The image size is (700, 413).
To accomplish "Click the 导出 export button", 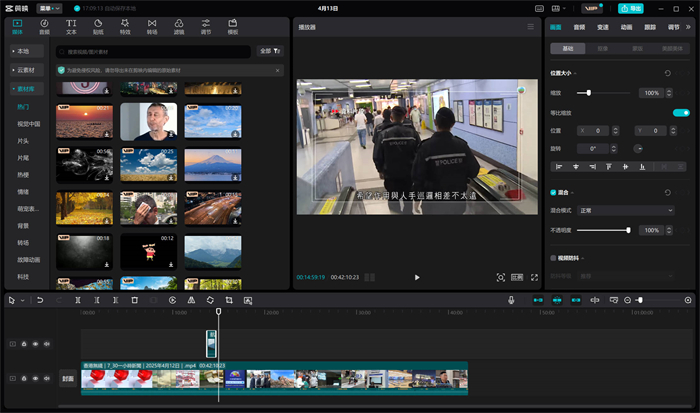I will 630,8.
